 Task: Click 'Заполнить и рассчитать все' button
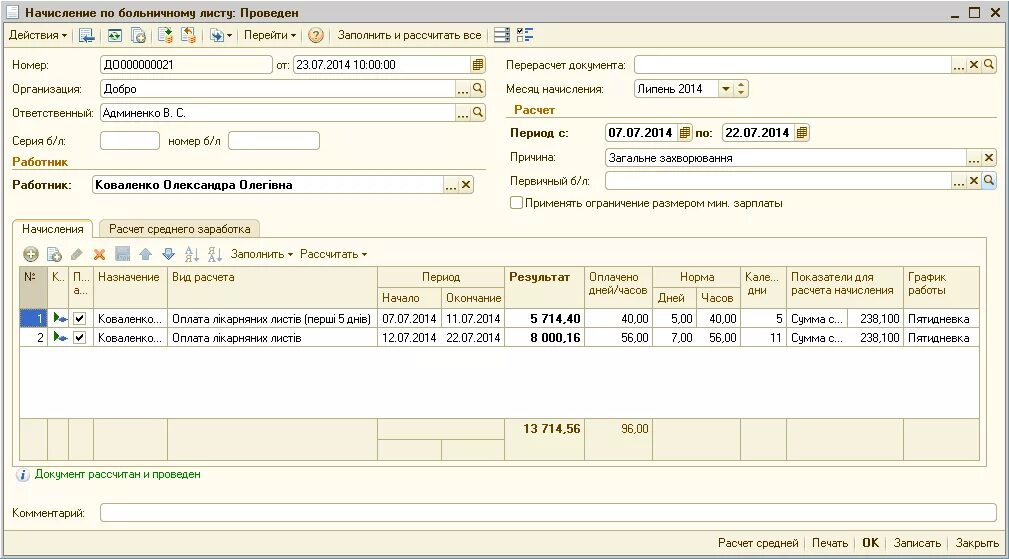coord(409,35)
